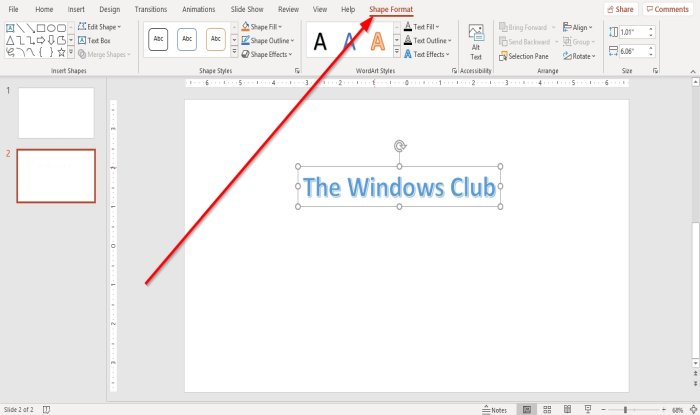Switch to Reading View
This screenshot has height=415, width=700.
(567, 410)
